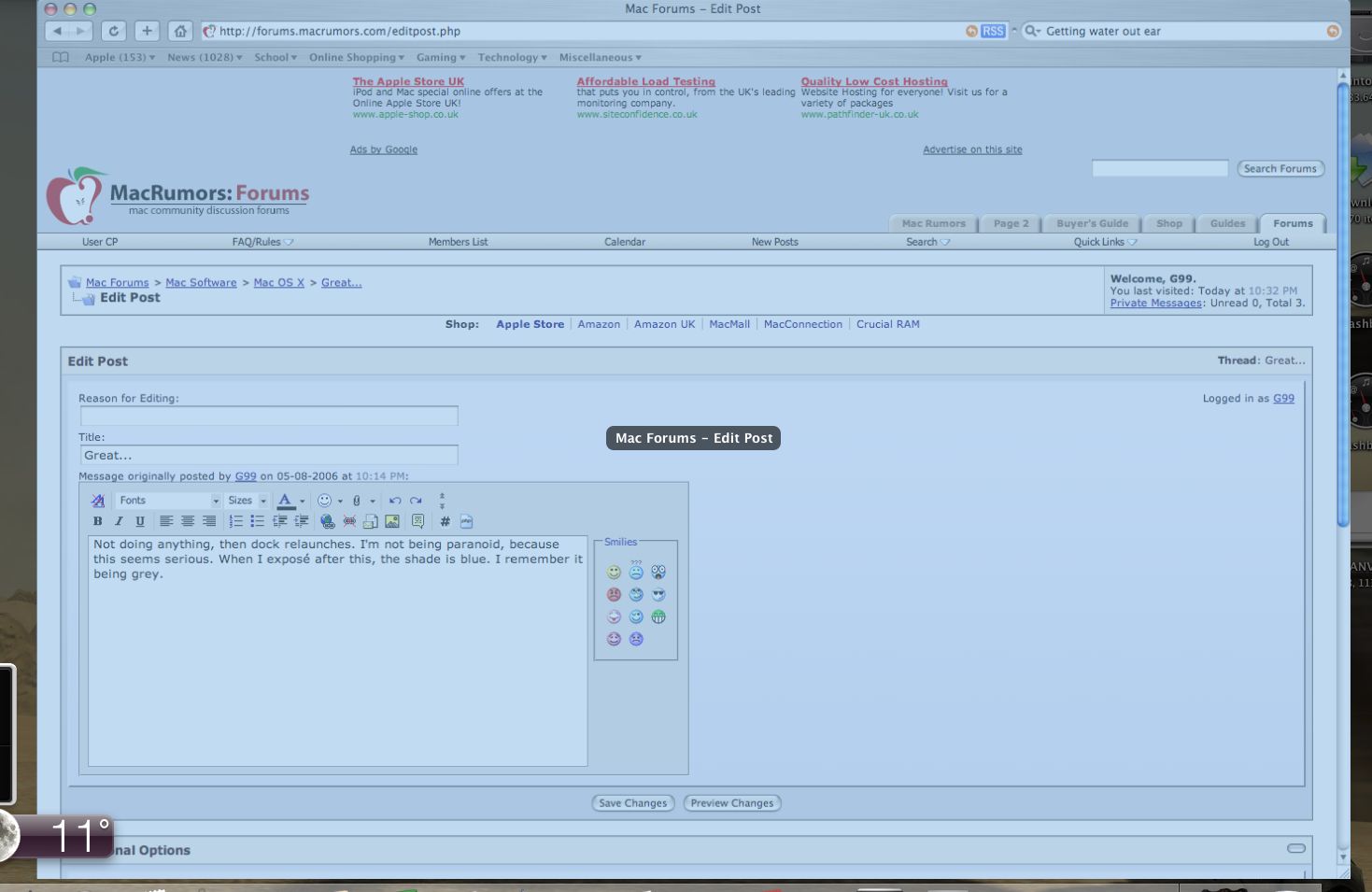
Task: Click the RSS badge in address bar
Action: [993, 31]
